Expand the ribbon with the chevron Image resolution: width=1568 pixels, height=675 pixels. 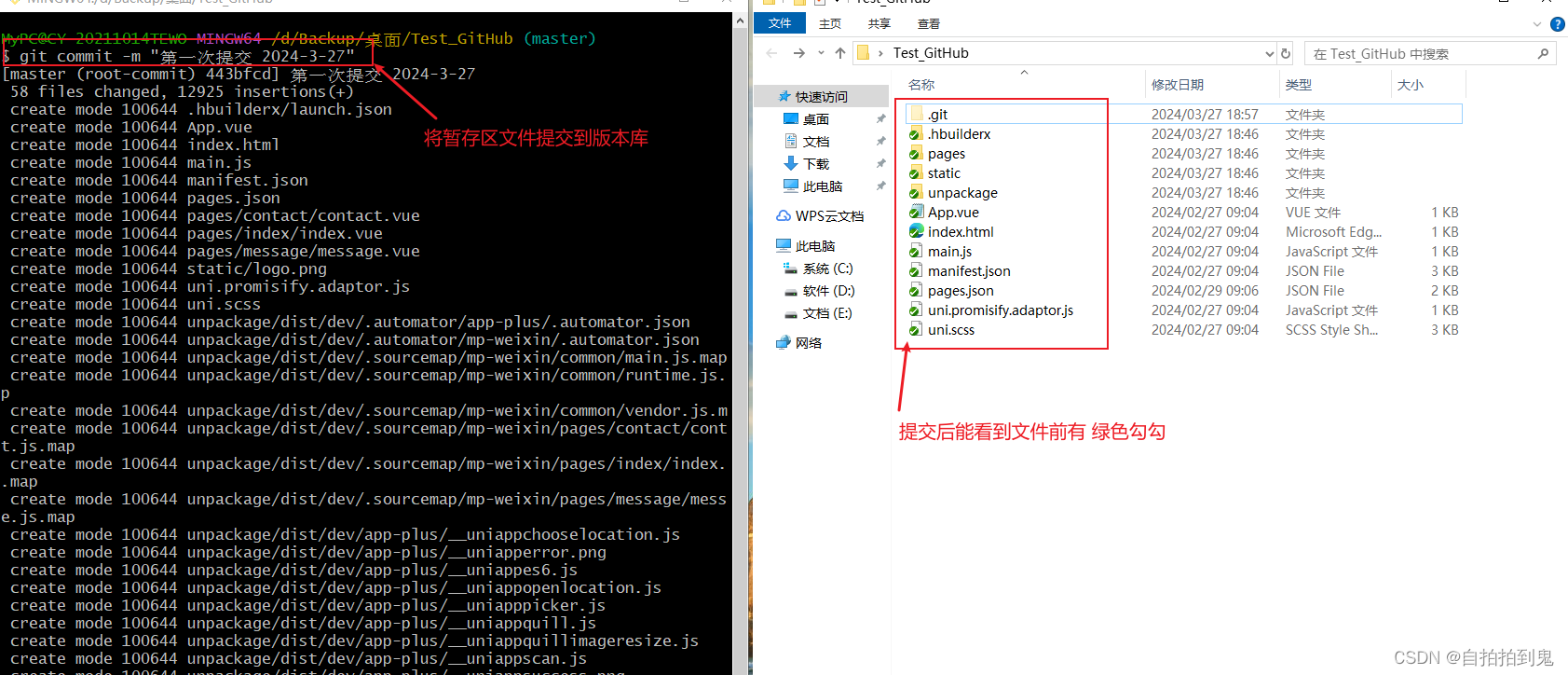tap(1537, 24)
